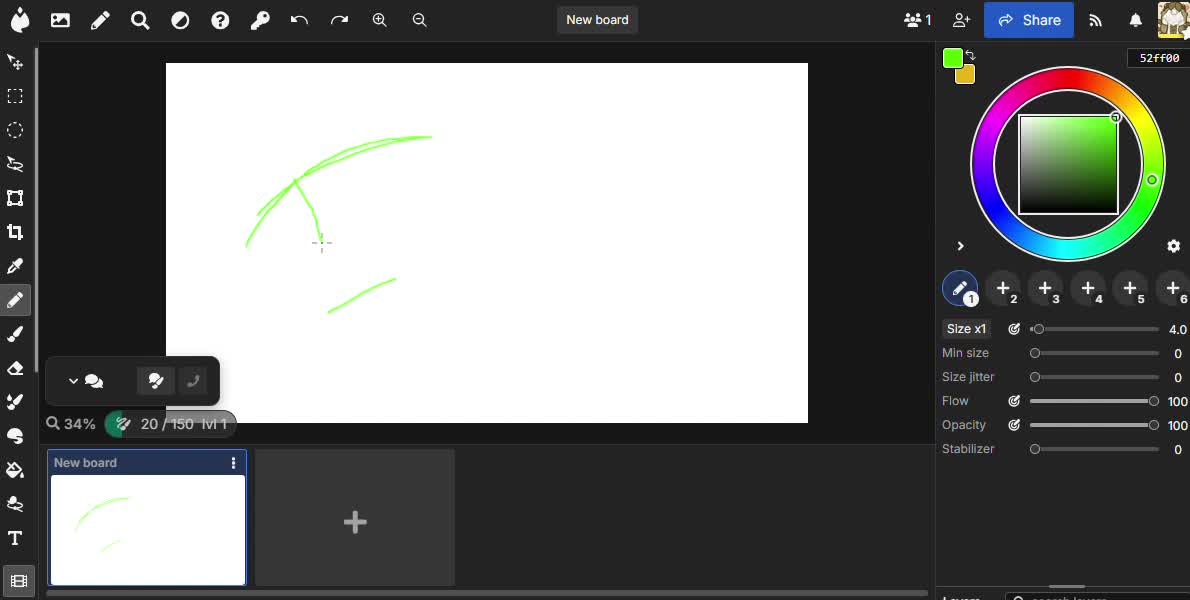Open the notifications bell
The width and height of the screenshot is (1190, 600).
coord(1135,20)
